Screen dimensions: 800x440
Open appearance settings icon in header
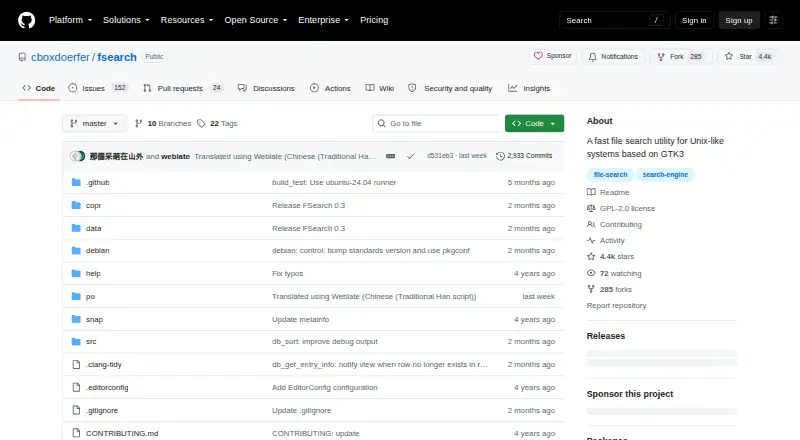773,20
